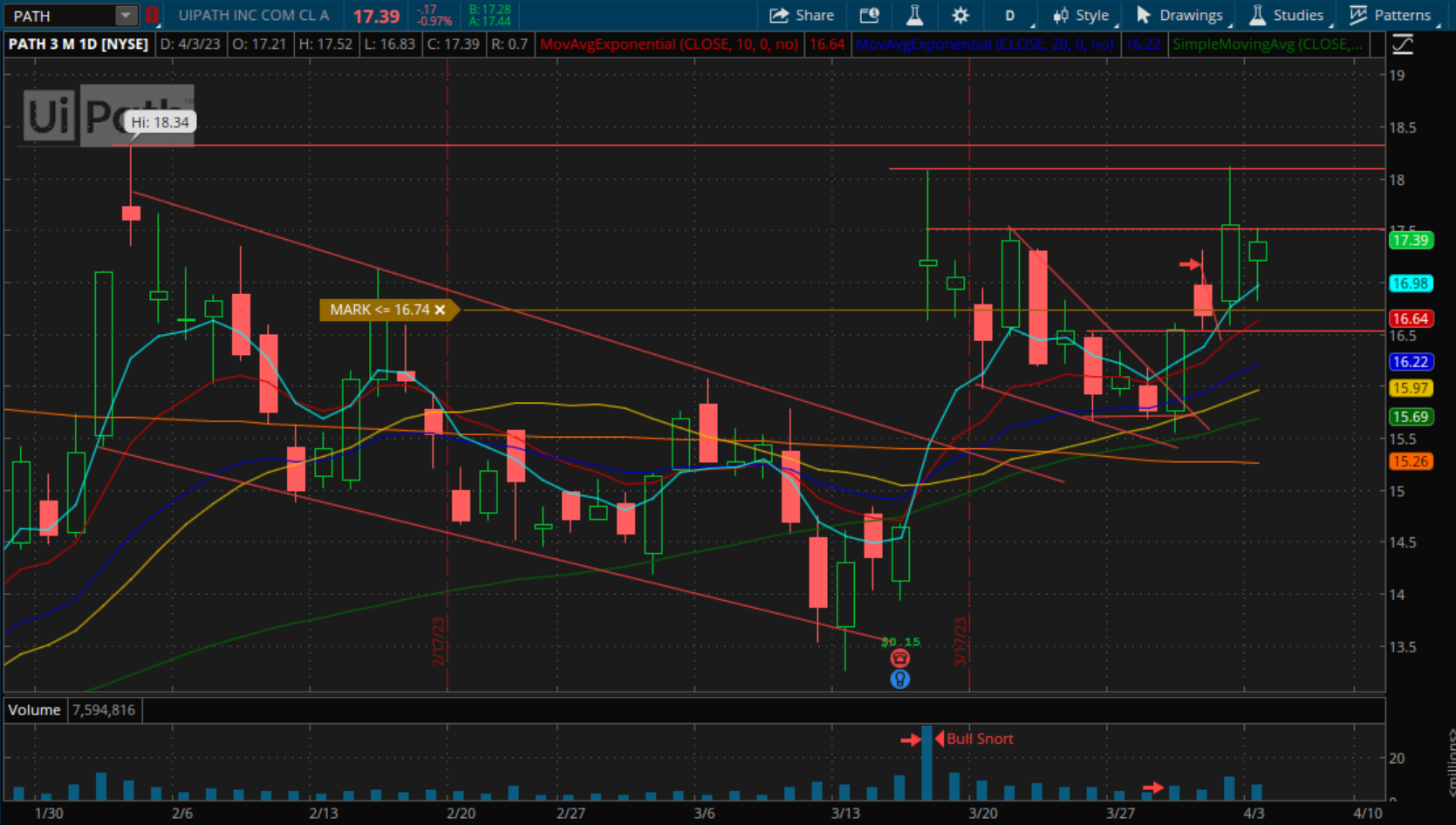Click the 17.39 last price bubble

coord(1411,240)
